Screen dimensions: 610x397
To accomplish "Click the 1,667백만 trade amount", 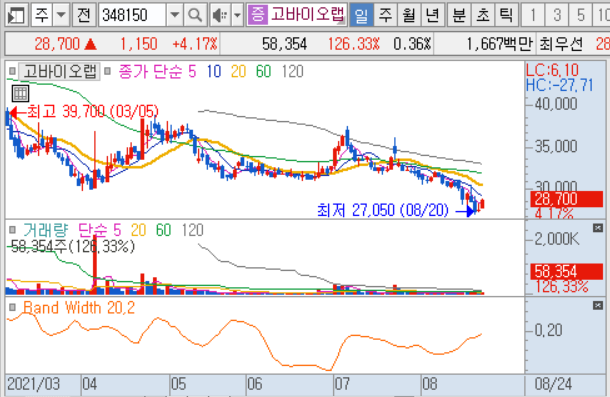I will 500,44.
